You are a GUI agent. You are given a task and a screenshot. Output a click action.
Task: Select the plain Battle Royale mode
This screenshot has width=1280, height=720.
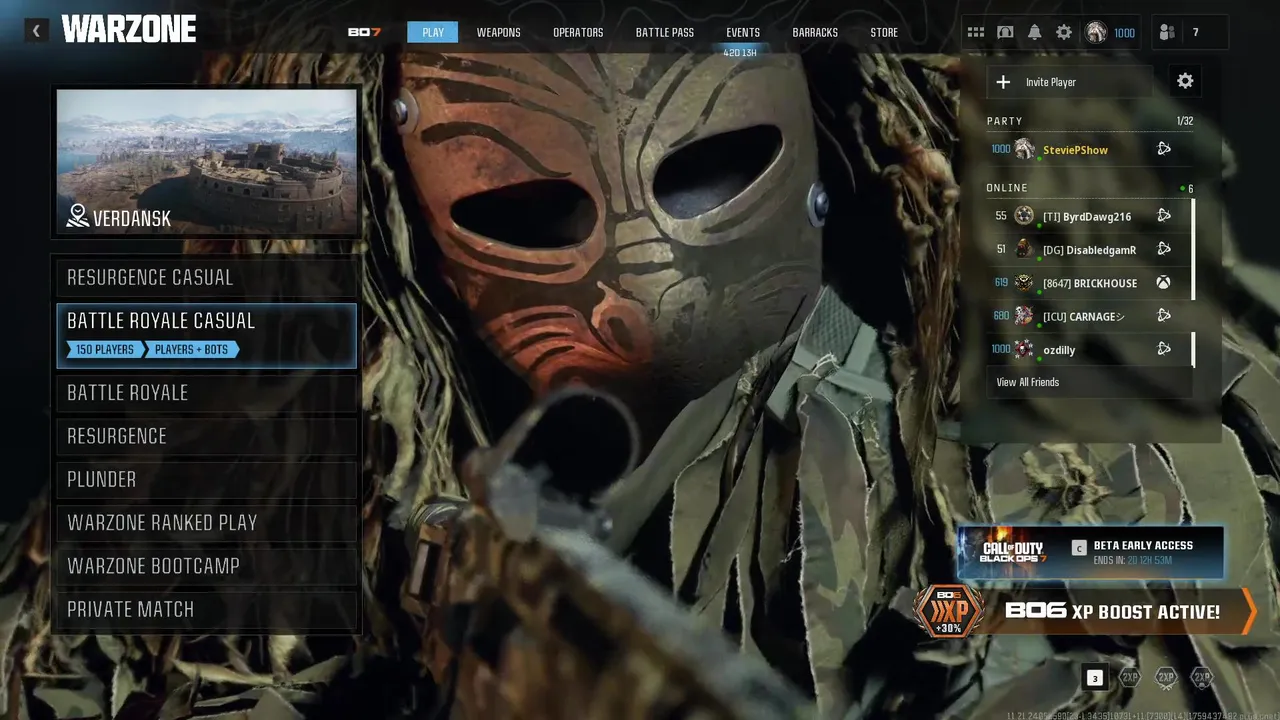pyautogui.click(x=207, y=393)
